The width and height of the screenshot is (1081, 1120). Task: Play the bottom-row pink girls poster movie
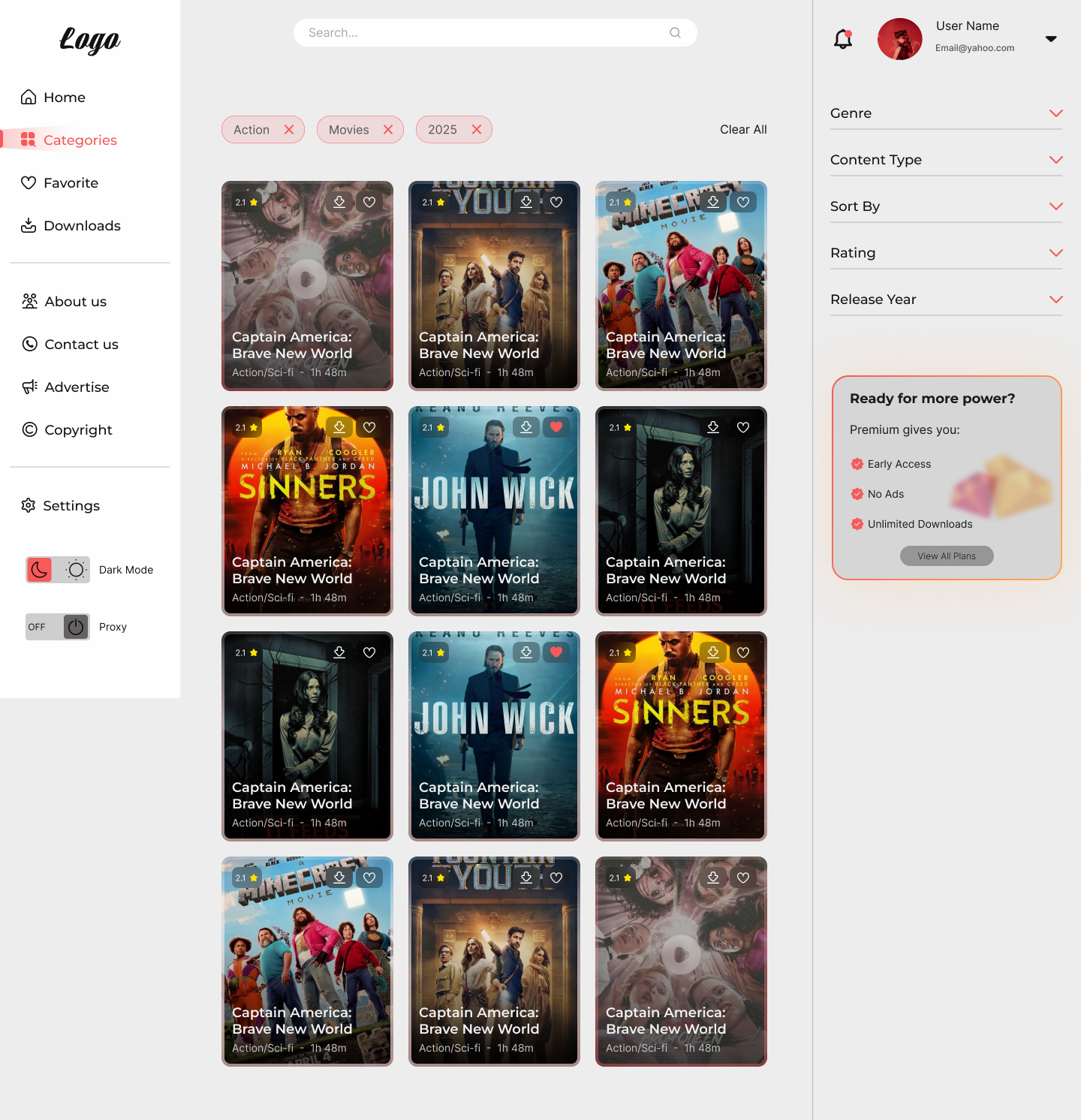click(x=681, y=954)
